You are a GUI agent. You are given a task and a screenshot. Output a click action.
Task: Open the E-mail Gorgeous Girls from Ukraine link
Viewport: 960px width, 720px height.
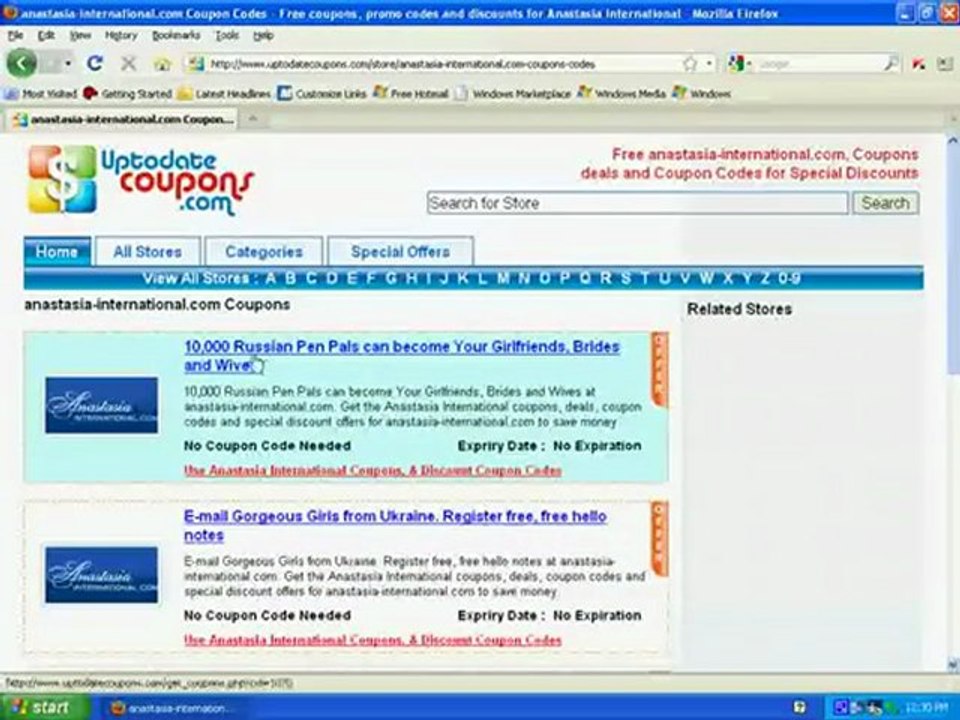(396, 525)
